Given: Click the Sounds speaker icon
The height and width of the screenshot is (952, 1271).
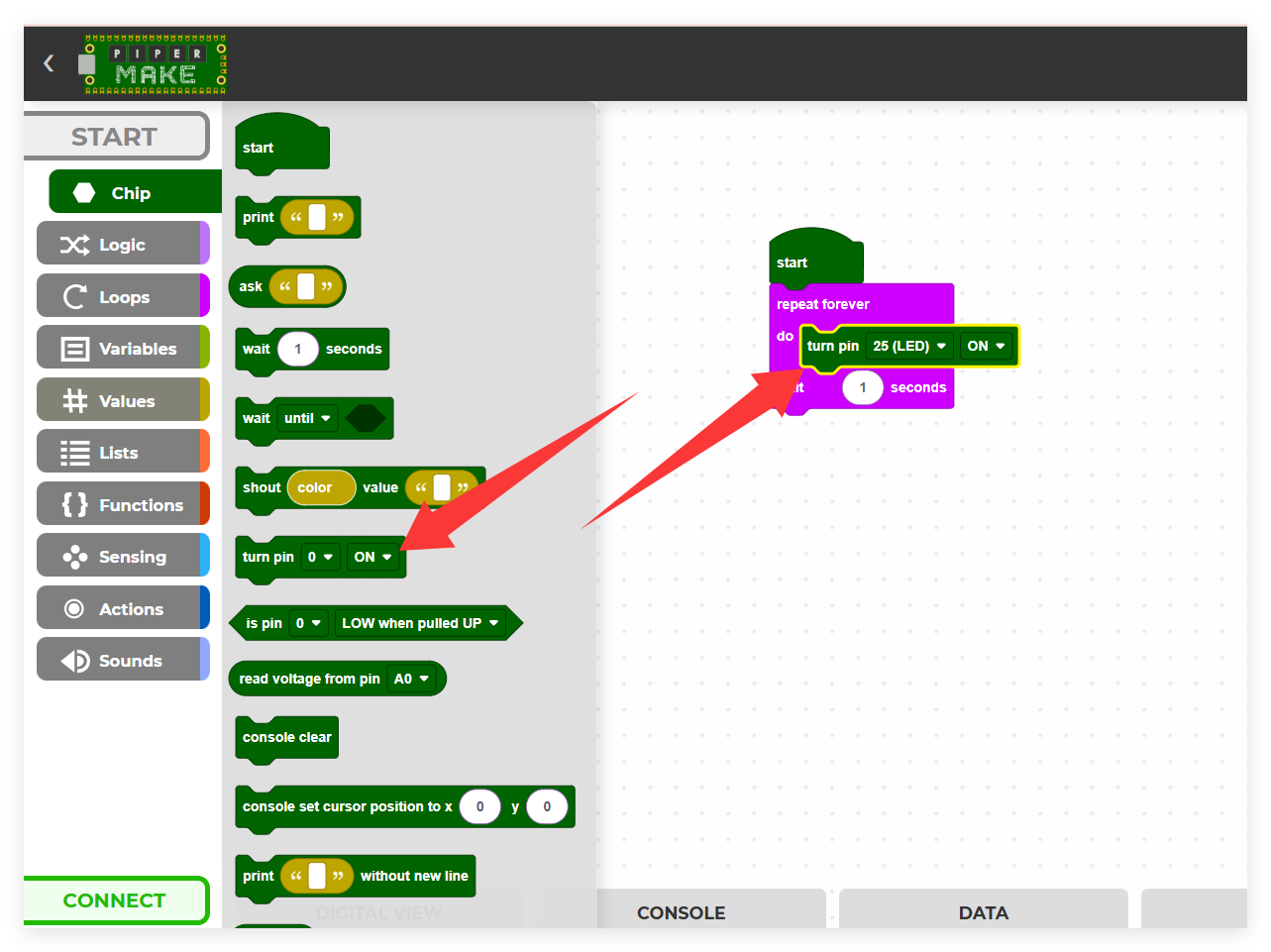Looking at the screenshot, I should tap(74, 661).
